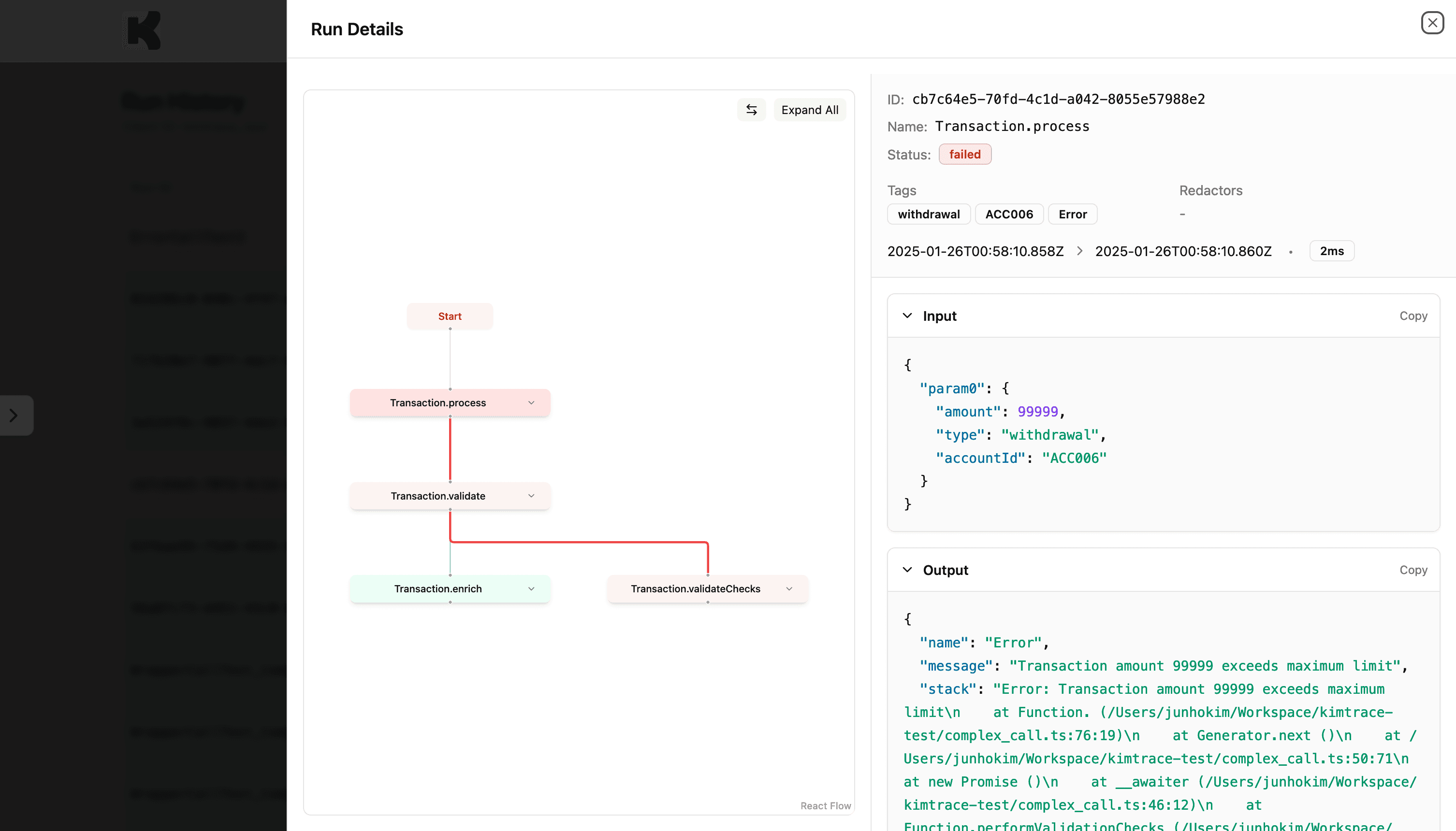The width and height of the screenshot is (1456, 831).
Task: Click the Redactors label
Action: tap(1210, 190)
